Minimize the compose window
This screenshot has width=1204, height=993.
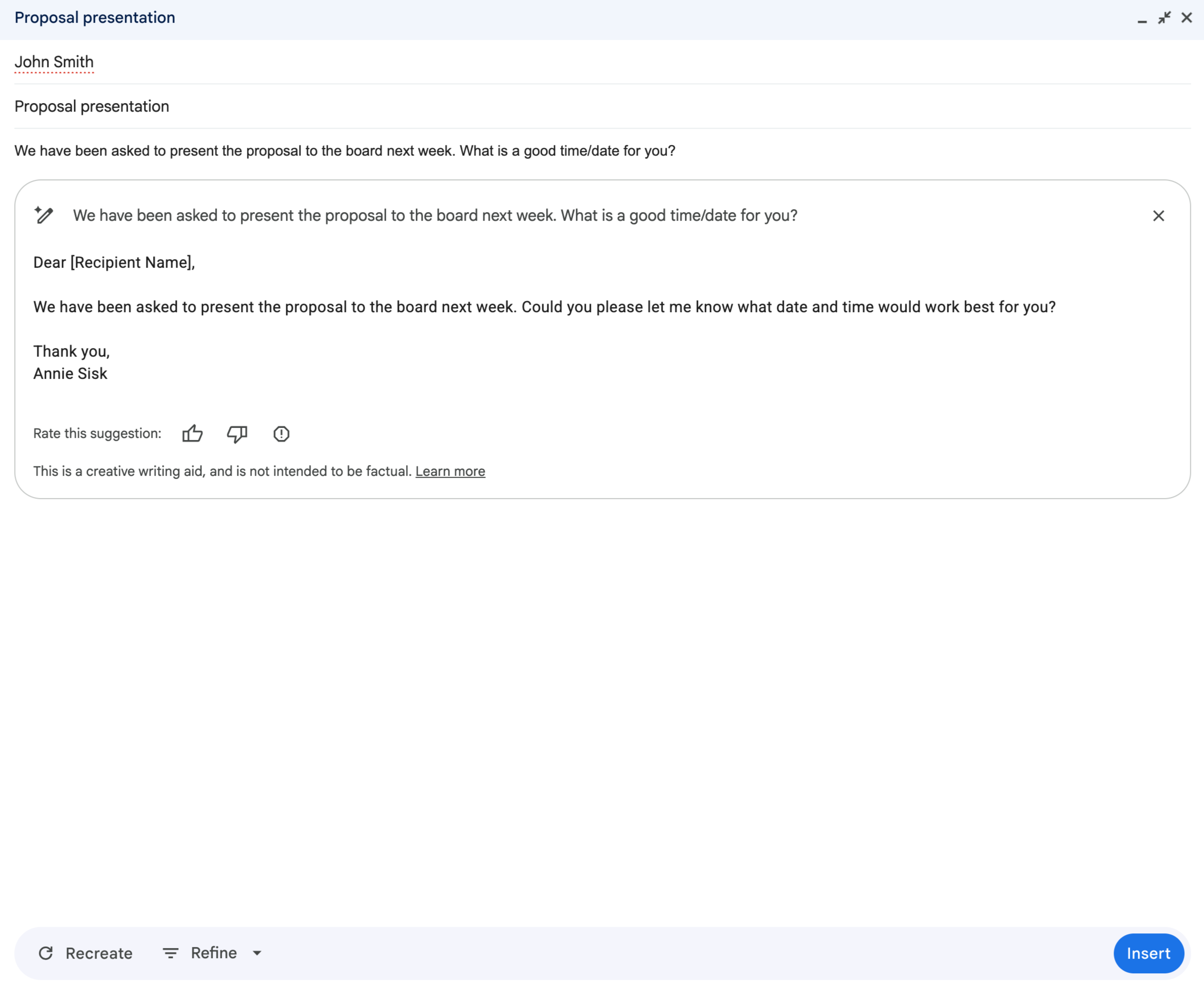(1142, 18)
